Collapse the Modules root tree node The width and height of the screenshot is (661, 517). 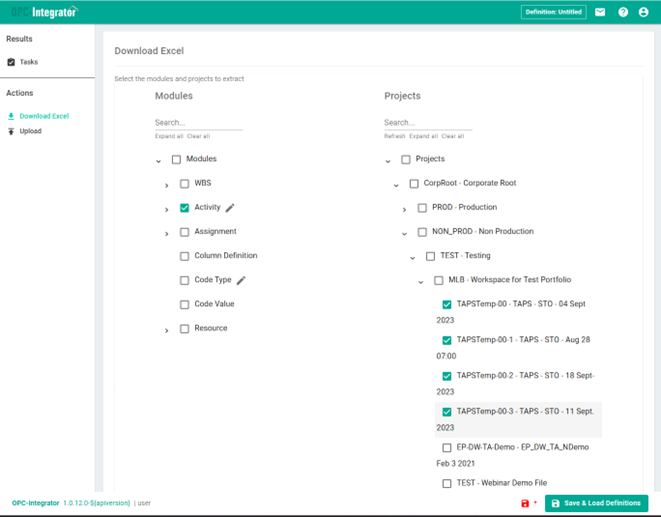159,161
